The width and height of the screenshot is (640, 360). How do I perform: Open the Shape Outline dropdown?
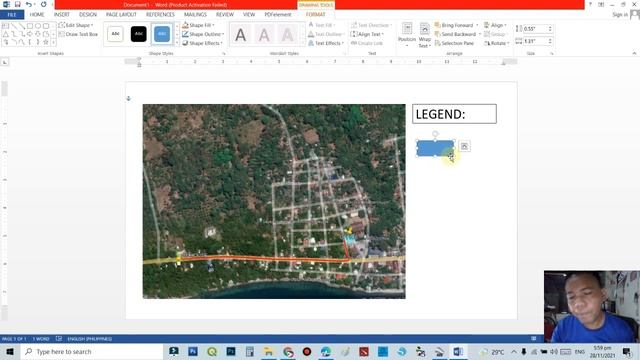point(203,34)
